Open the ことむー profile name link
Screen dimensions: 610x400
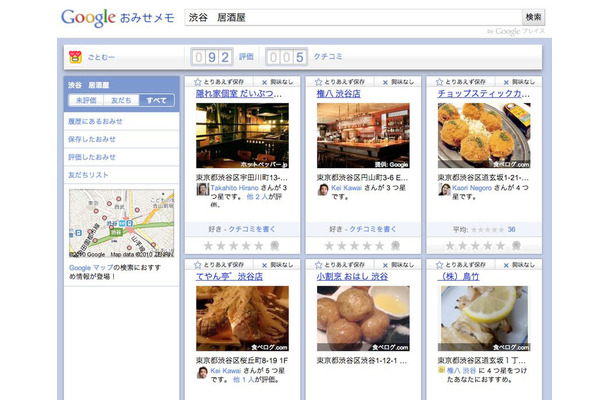pyautogui.click(x=101, y=57)
